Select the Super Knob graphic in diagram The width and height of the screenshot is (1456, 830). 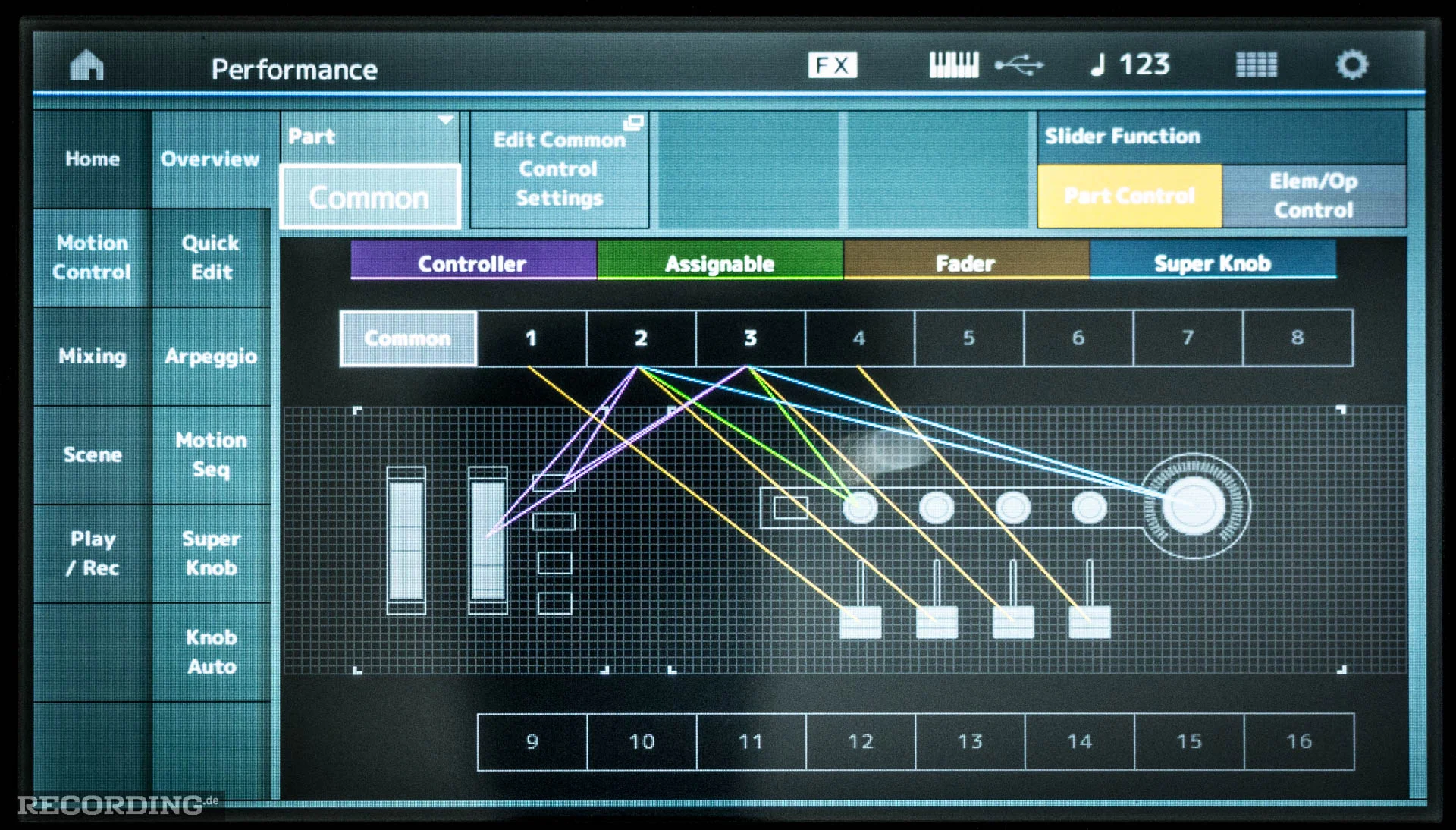(1194, 506)
